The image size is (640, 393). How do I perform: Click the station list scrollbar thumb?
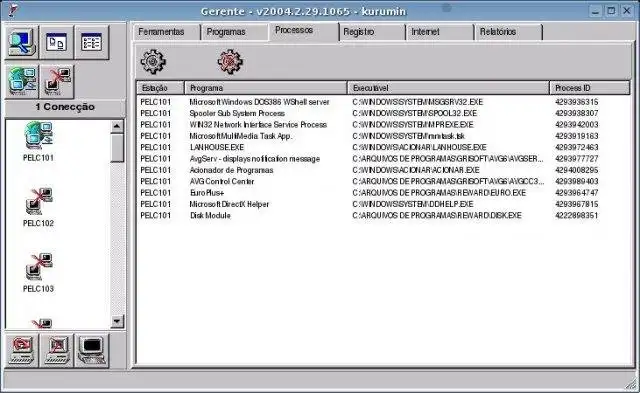click(x=117, y=148)
